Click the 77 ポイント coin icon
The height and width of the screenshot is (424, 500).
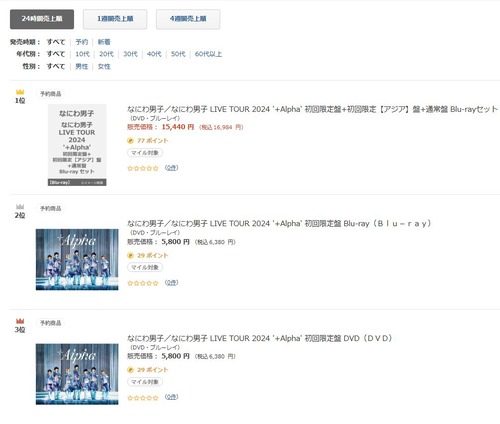pos(130,141)
